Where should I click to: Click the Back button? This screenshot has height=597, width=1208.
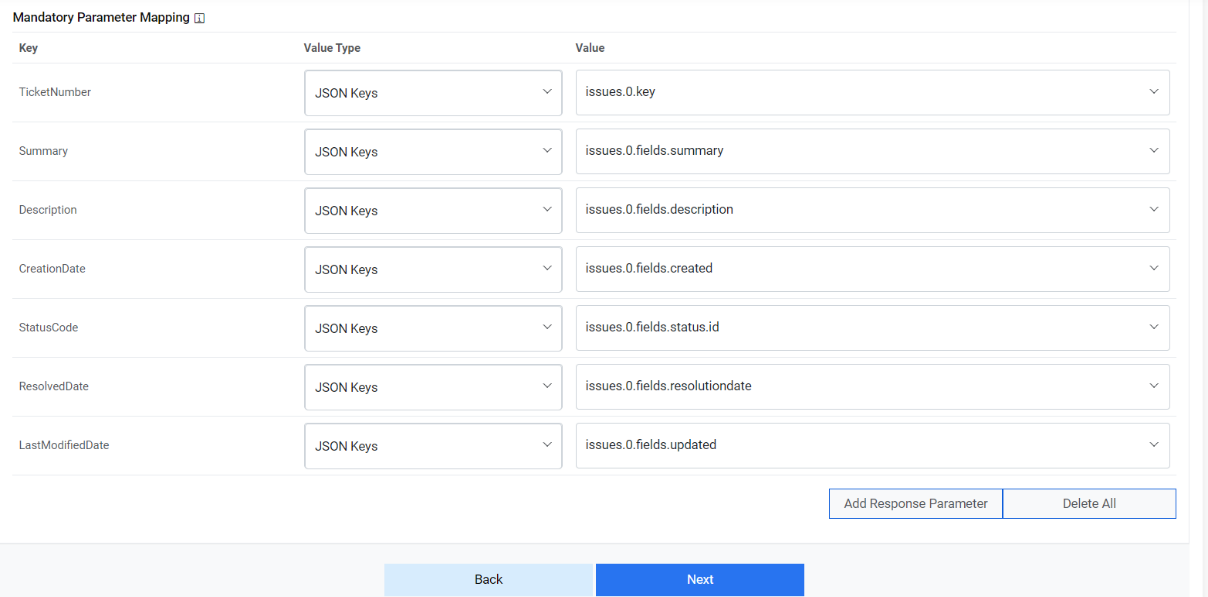click(489, 579)
